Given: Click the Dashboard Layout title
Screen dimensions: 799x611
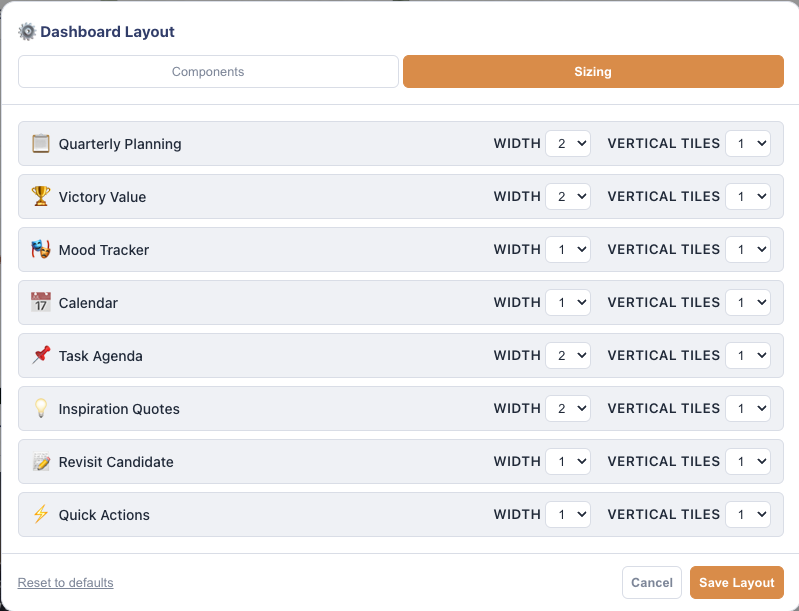Looking at the screenshot, I should point(108,32).
